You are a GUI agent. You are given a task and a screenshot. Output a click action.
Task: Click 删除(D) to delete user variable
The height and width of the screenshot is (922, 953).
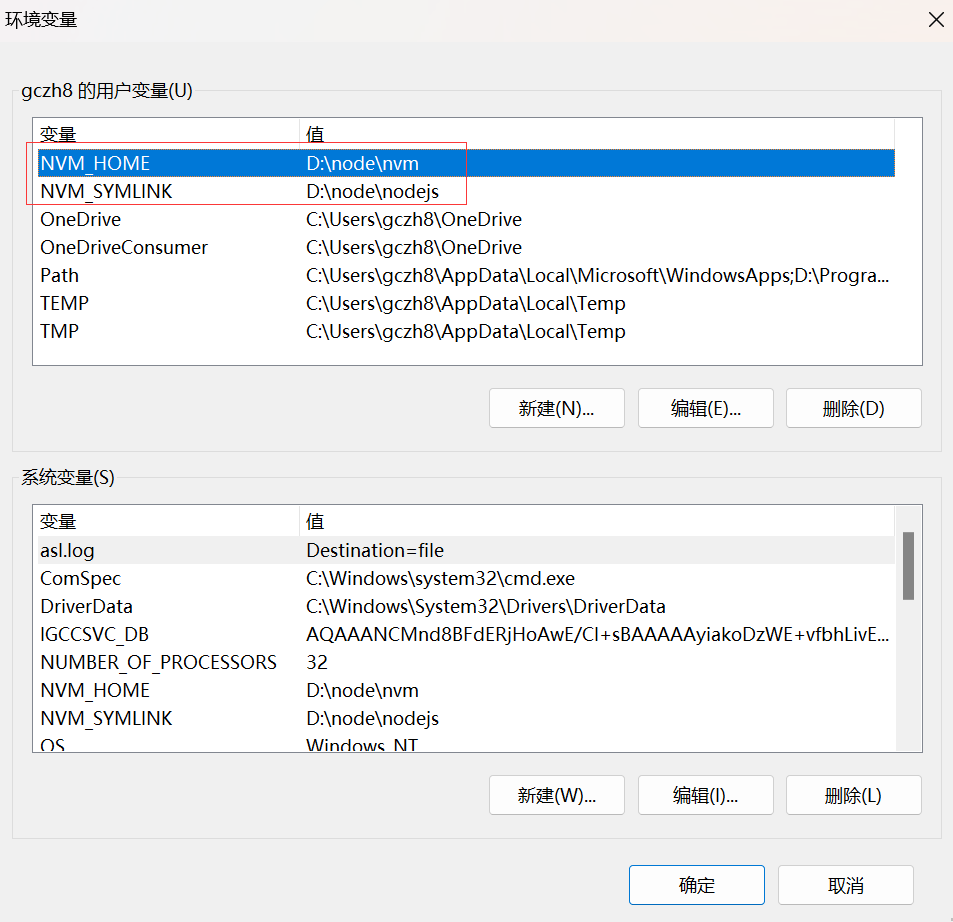[854, 408]
